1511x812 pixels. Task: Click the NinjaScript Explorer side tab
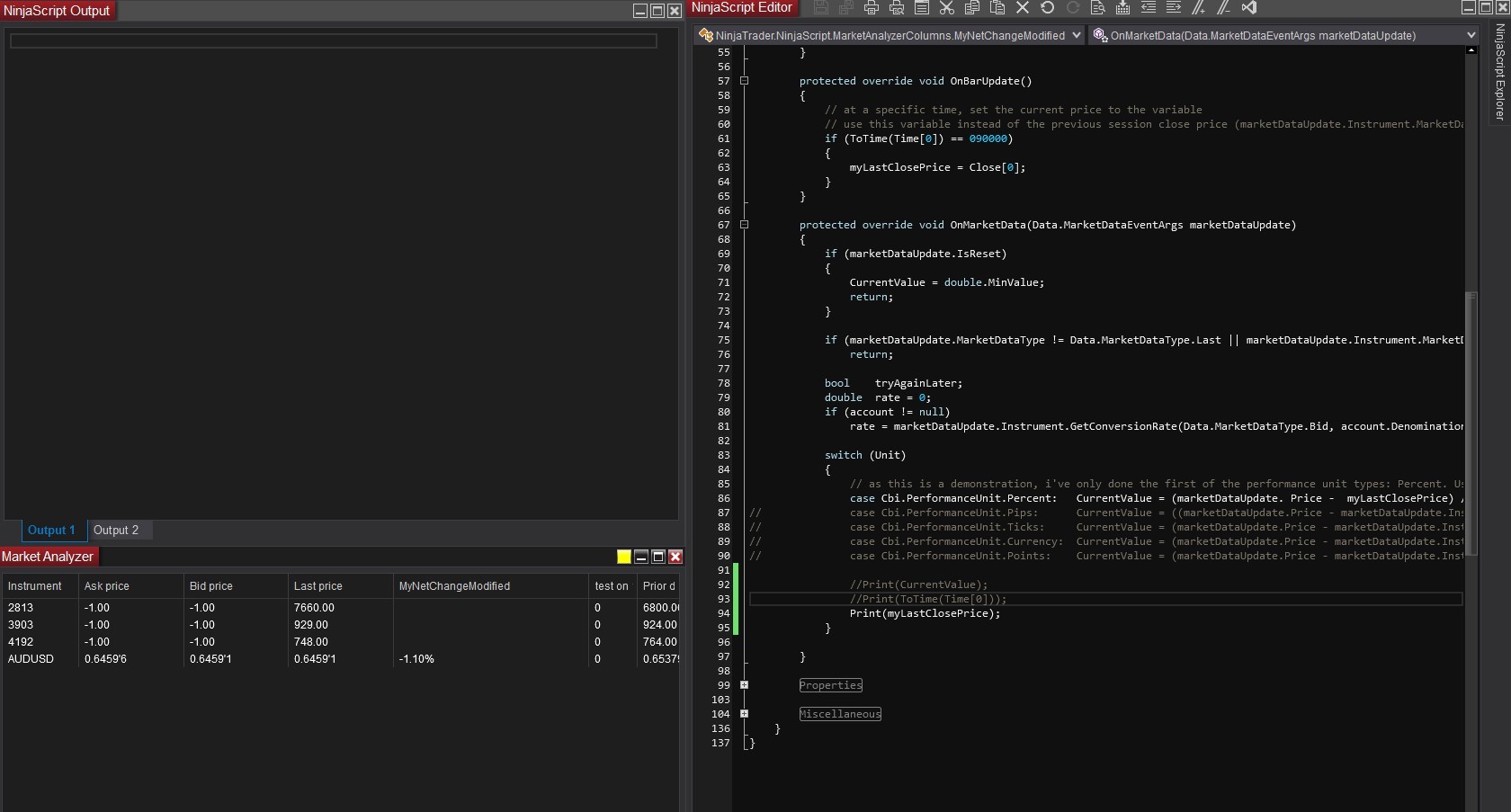1499,72
